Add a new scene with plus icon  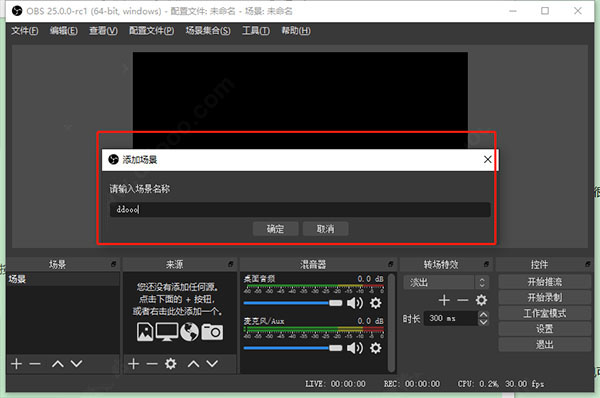pos(16,364)
